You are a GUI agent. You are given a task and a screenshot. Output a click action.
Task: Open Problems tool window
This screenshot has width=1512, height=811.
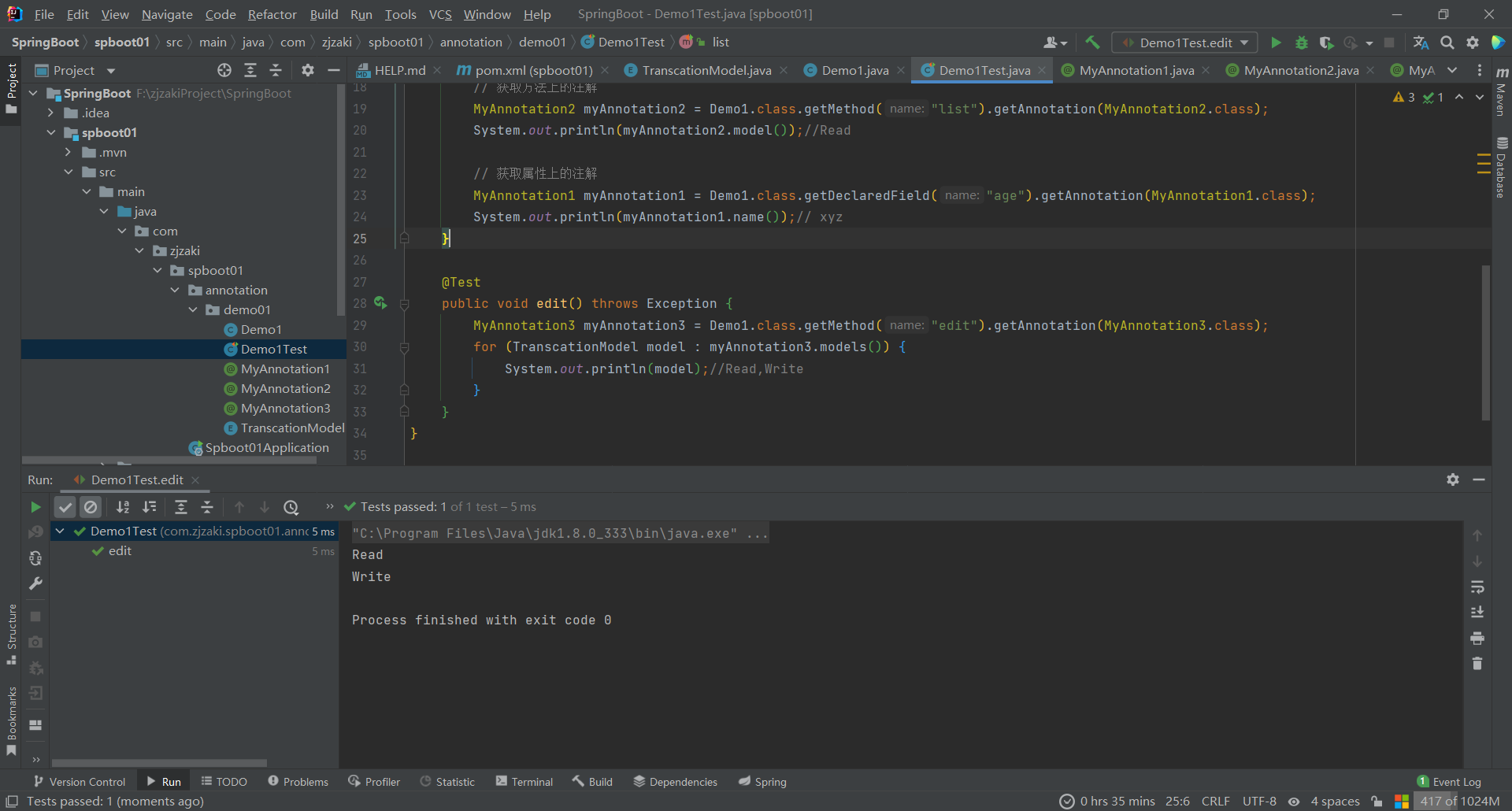pos(298,782)
